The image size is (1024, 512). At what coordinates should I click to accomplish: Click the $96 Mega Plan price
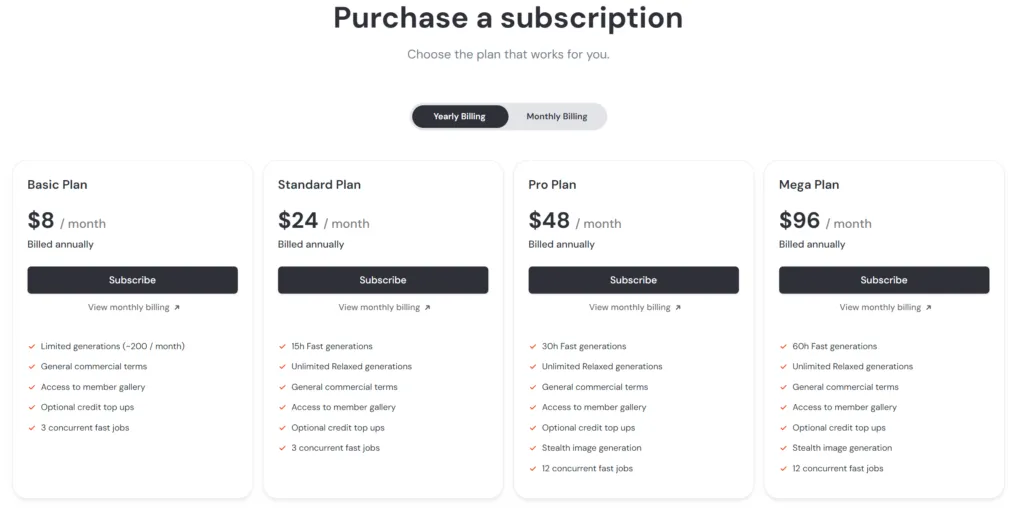(799, 221)
